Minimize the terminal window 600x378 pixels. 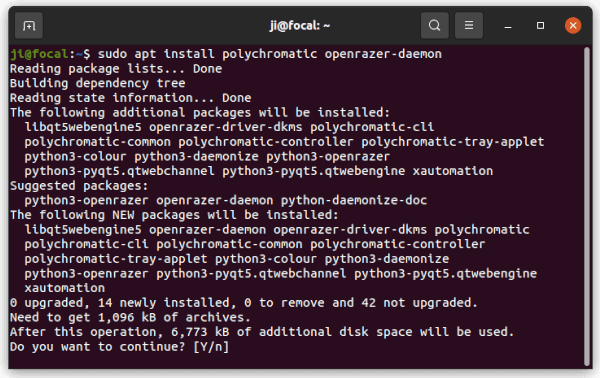508,26
